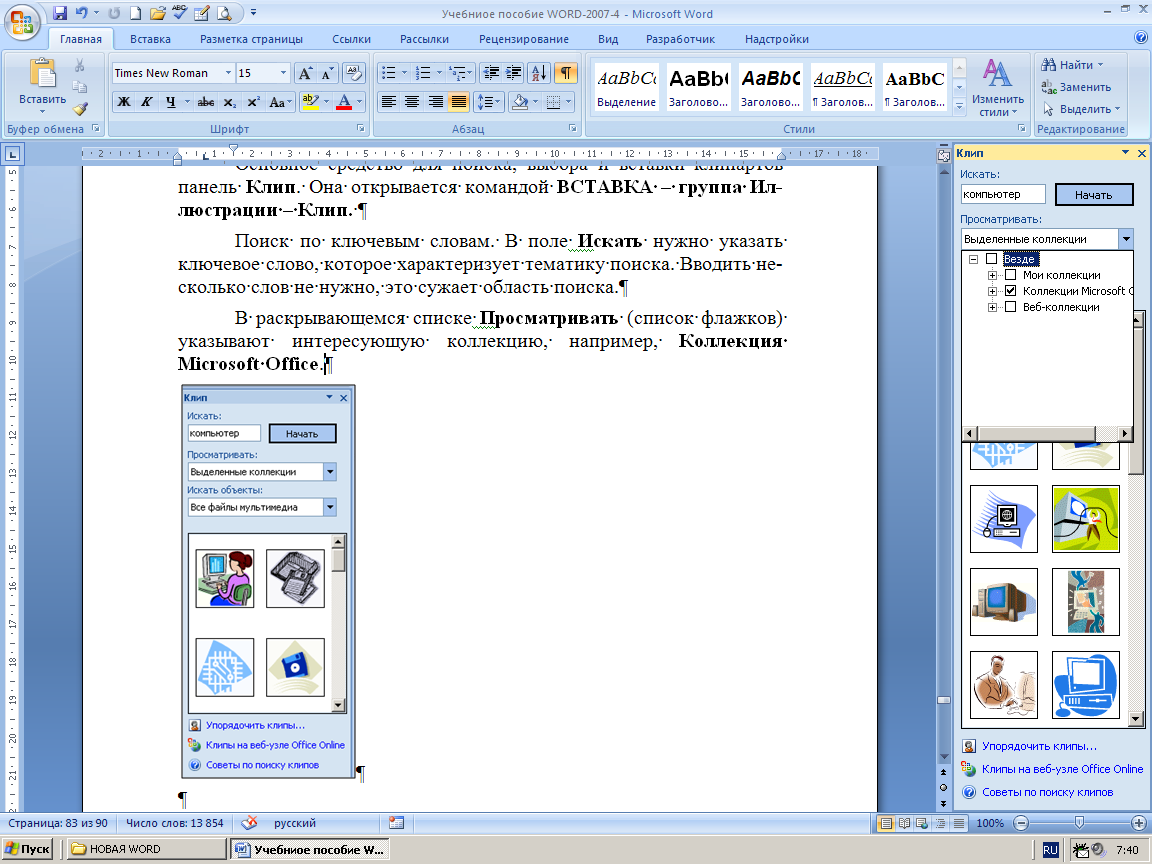The height and width of the screenshot is (864, 1152).
Task: Apply superscript formatting
Action: (x=253, y=102)
